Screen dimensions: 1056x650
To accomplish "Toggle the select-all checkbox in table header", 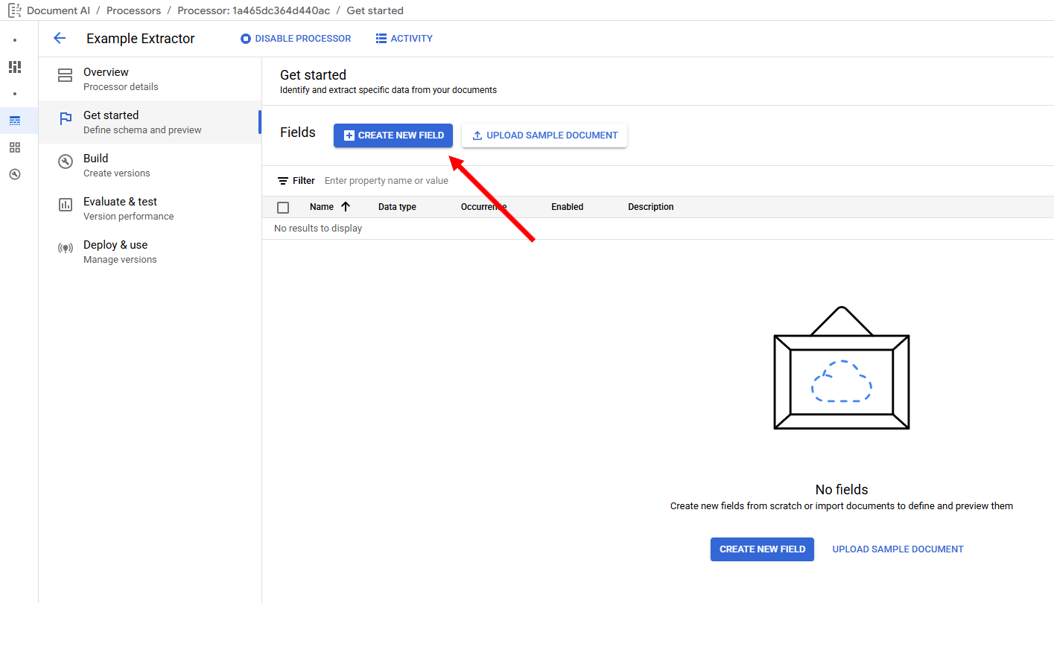I will pyautogui.click(x=283, y=208).
